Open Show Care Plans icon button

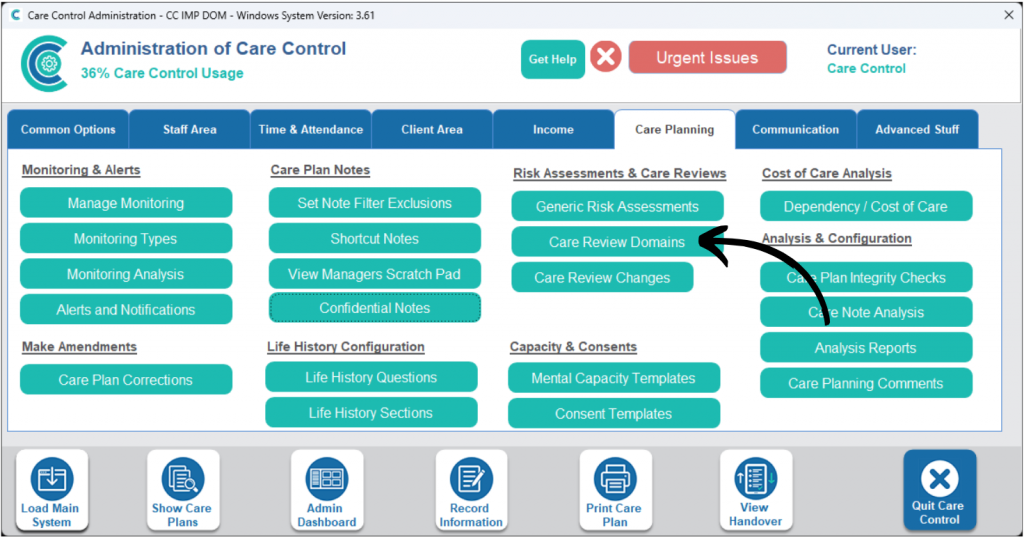183,491
